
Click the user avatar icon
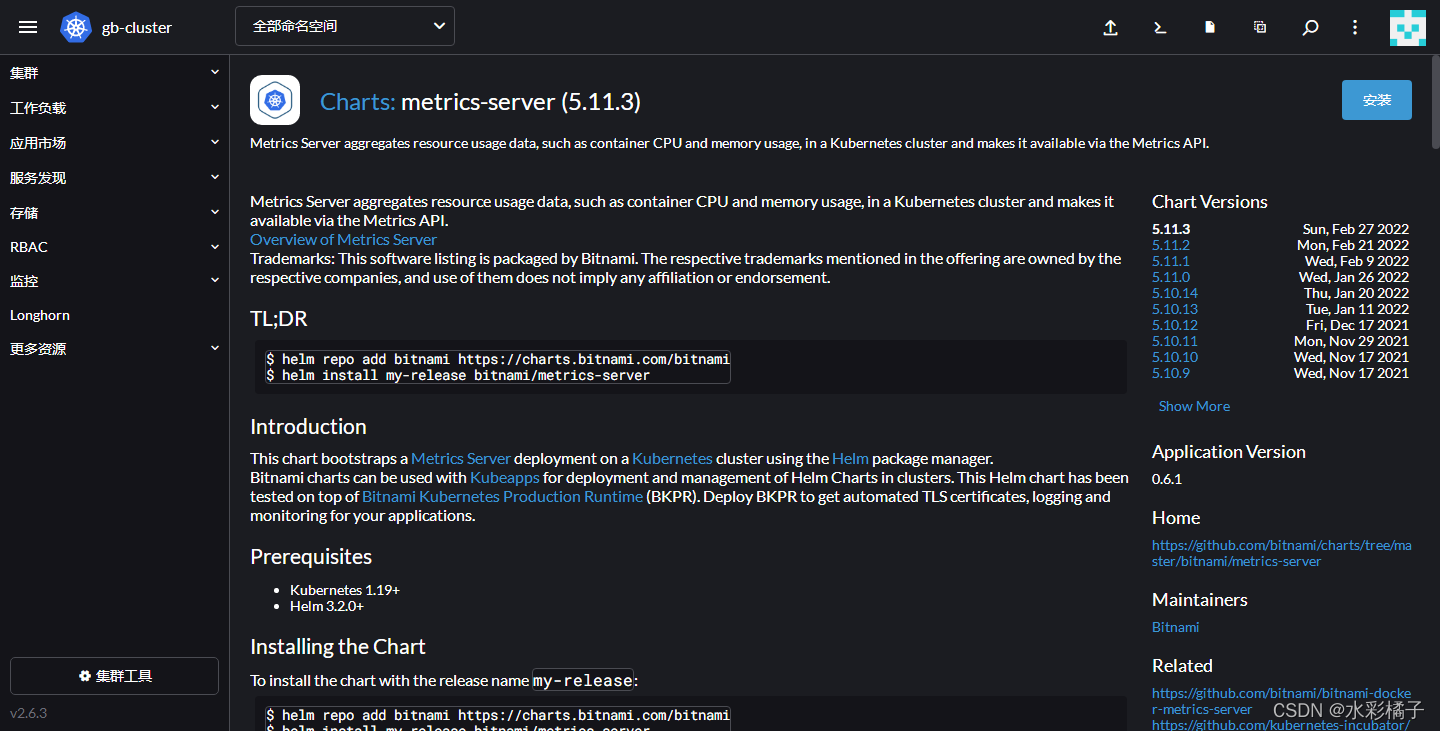pyautogui.click(x=1408, y=28)
